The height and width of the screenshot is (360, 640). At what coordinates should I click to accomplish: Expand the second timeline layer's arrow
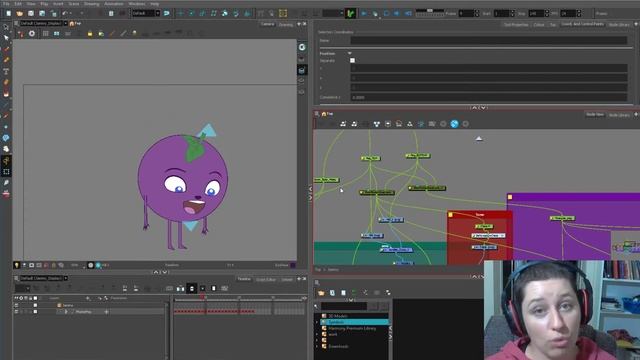(66, 311)
